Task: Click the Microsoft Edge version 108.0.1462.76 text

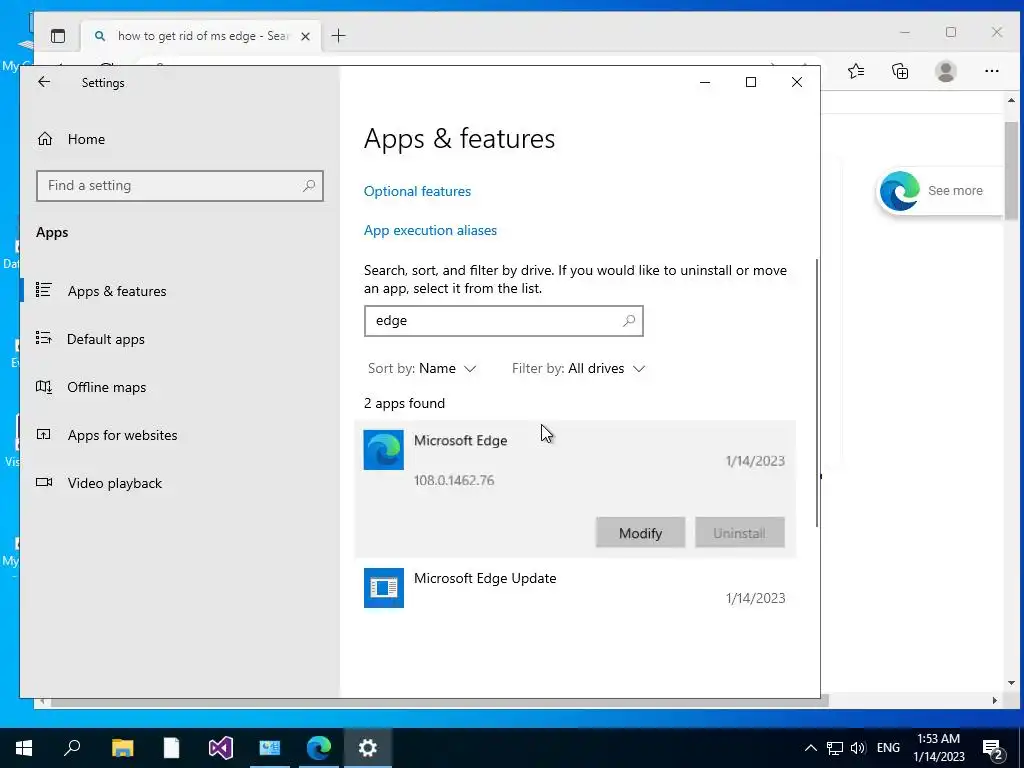Action: 454,481
